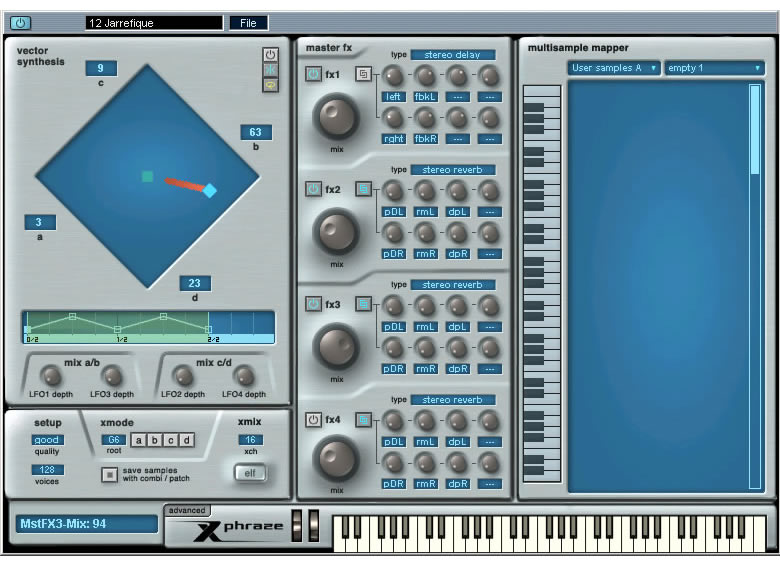Screen dimensions: 780x566
Task: Select xmode button d
Action: click(x=187, y=440)
